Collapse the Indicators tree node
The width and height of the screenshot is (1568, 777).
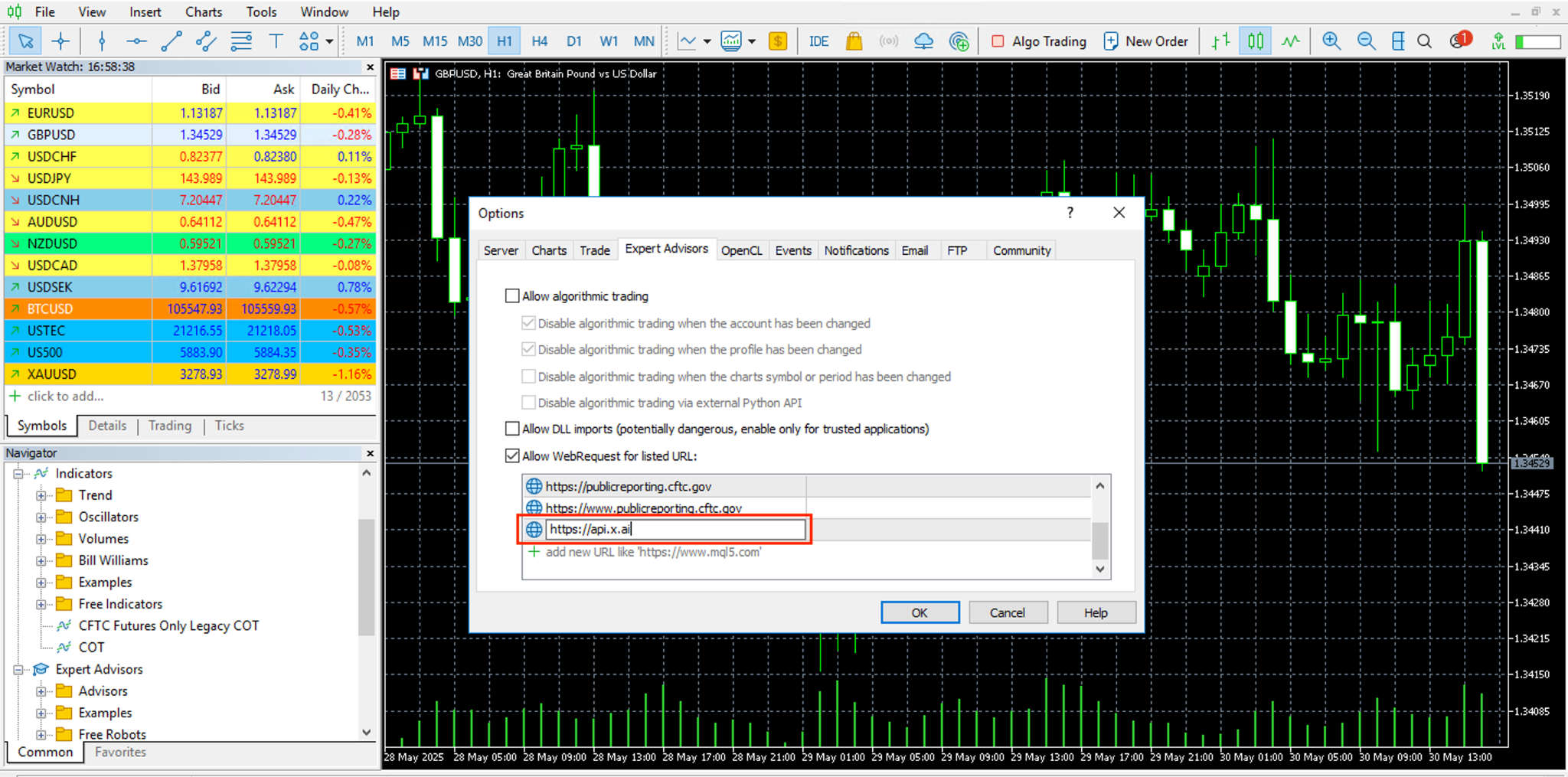(18, 473)
